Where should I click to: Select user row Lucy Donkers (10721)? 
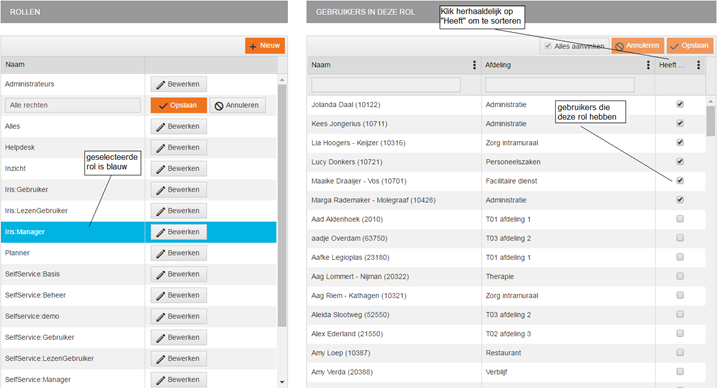pos(506,162)
